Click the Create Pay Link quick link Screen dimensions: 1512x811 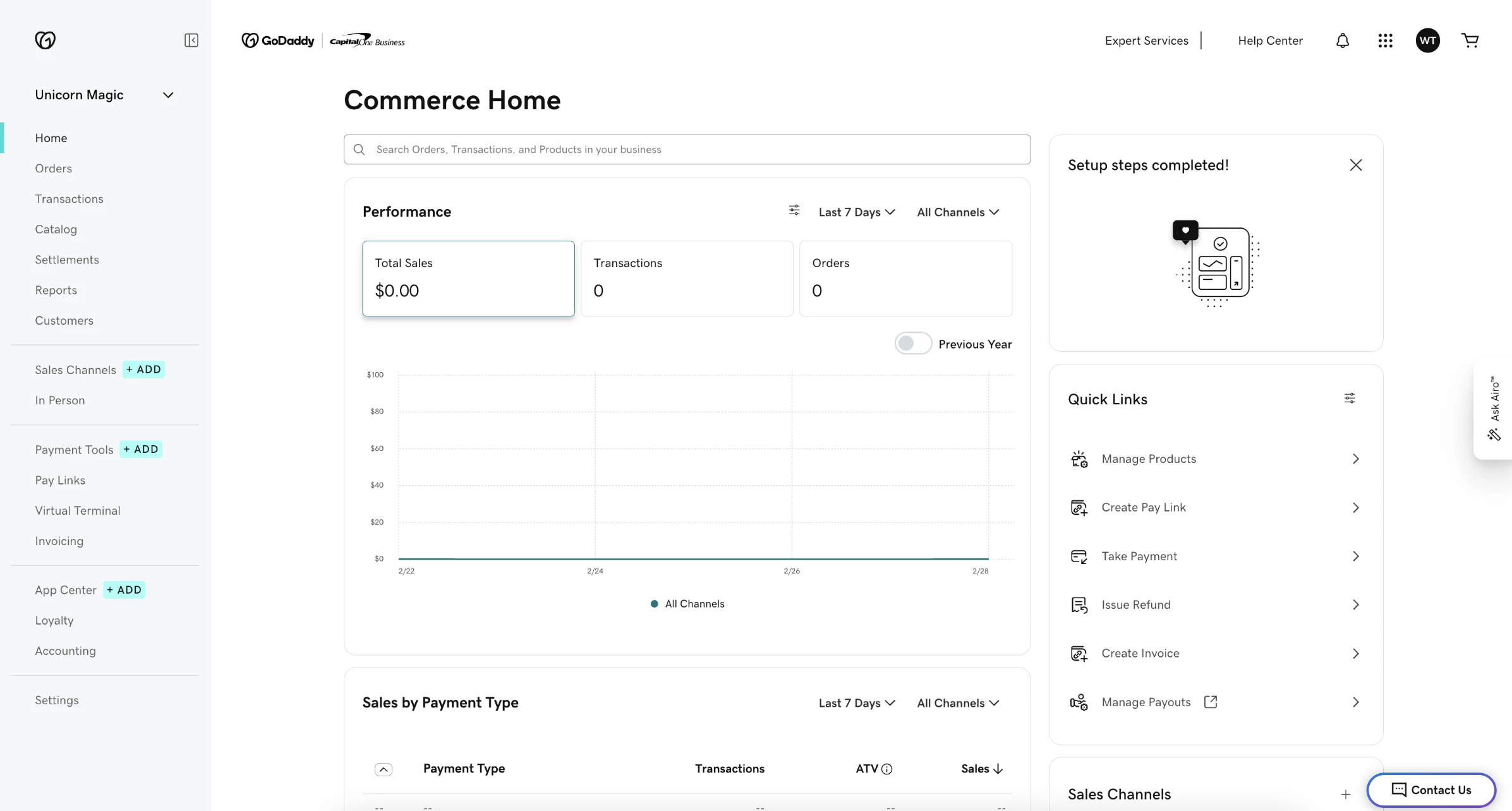pos(1215,508)
